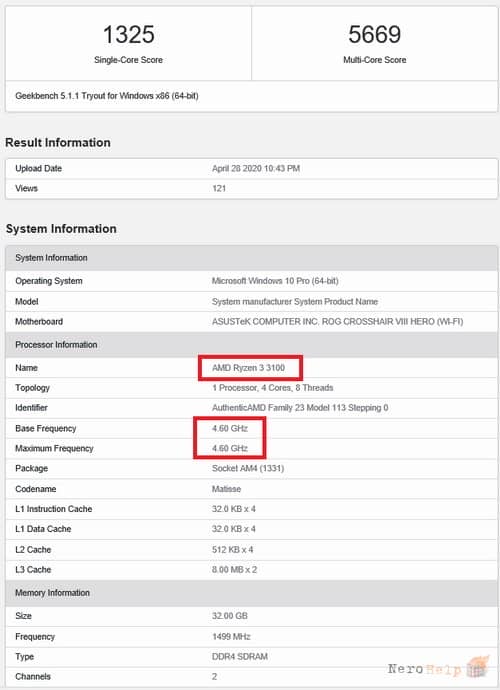Click the highlighted AMD Ryzen 3 3100 name

click(248, 368)
